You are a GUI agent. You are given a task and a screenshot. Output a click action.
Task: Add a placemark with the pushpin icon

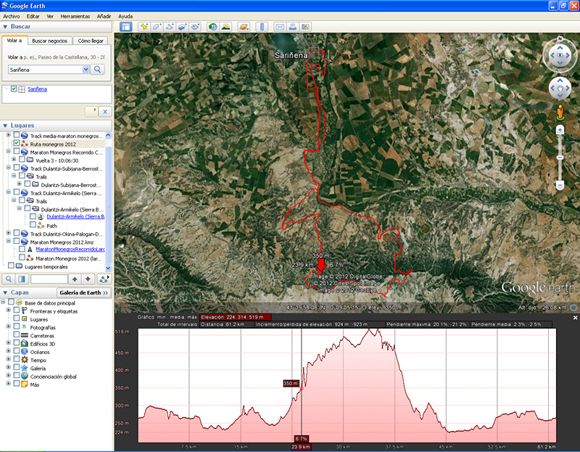pos(144,27)
